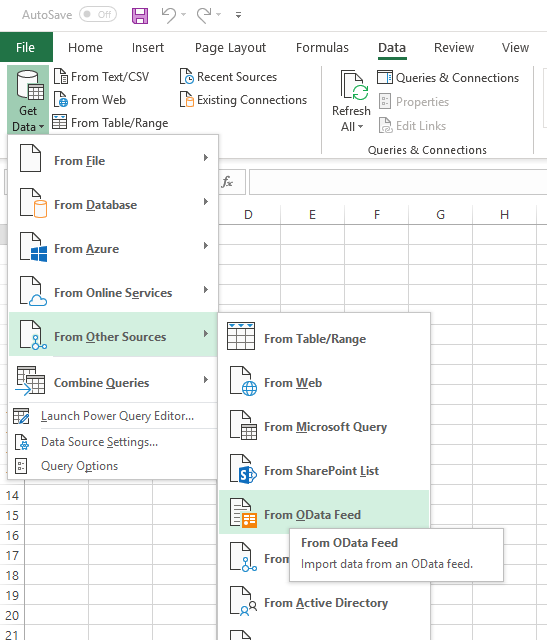Screen dimensions: 547x640
Task: Click From Table/Range in the ribbon
Action: 111,122
